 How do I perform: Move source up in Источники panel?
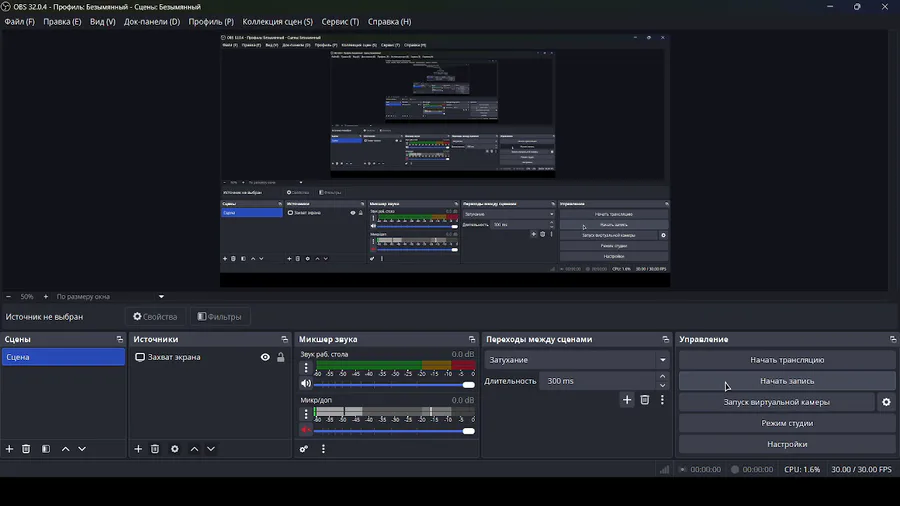(195, 449)
